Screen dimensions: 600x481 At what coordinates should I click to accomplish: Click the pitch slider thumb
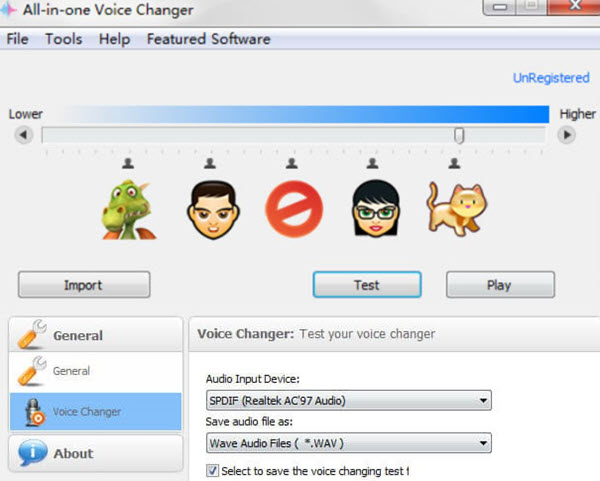[459, 135]
